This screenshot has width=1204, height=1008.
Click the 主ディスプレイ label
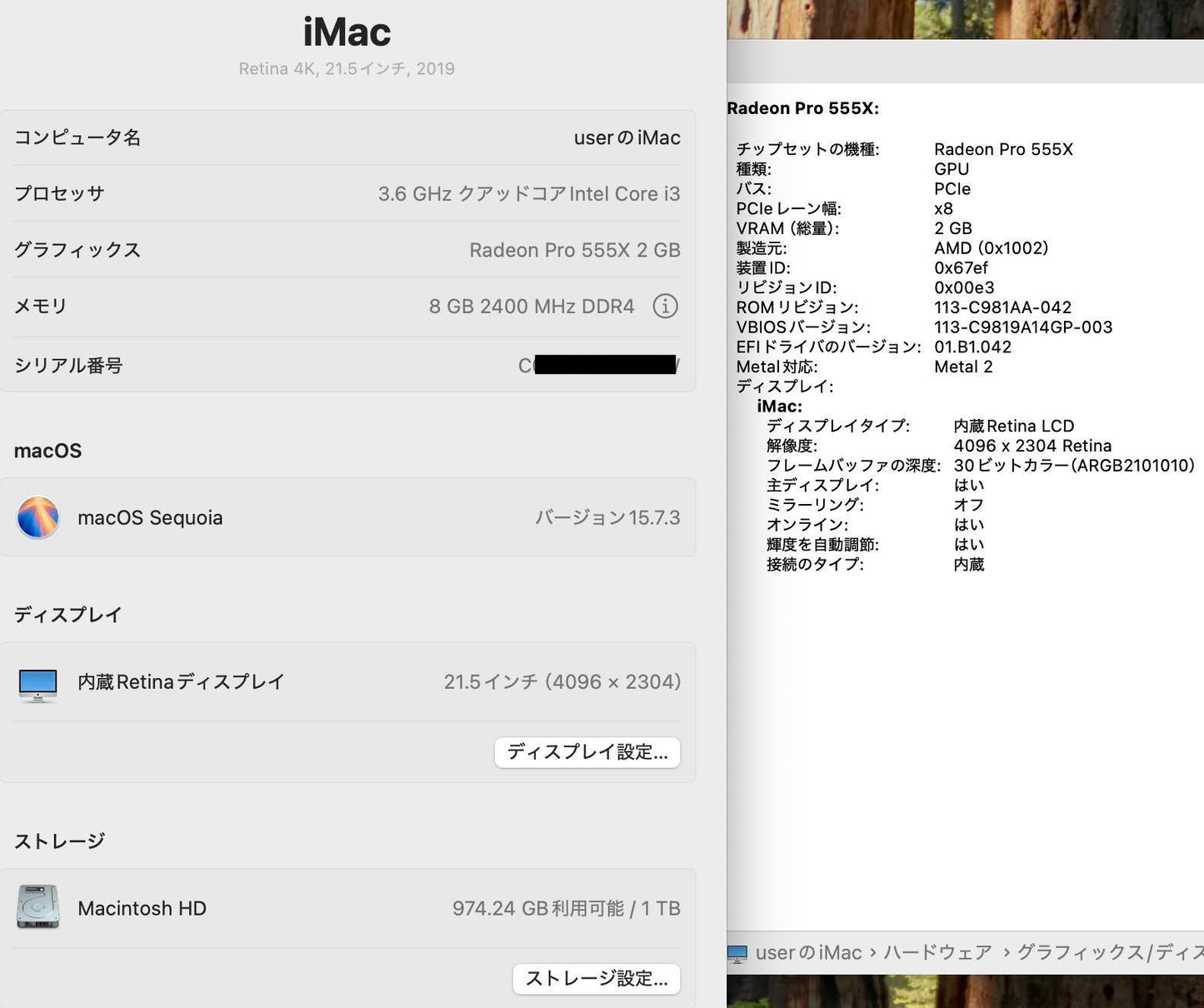[822, 486]
